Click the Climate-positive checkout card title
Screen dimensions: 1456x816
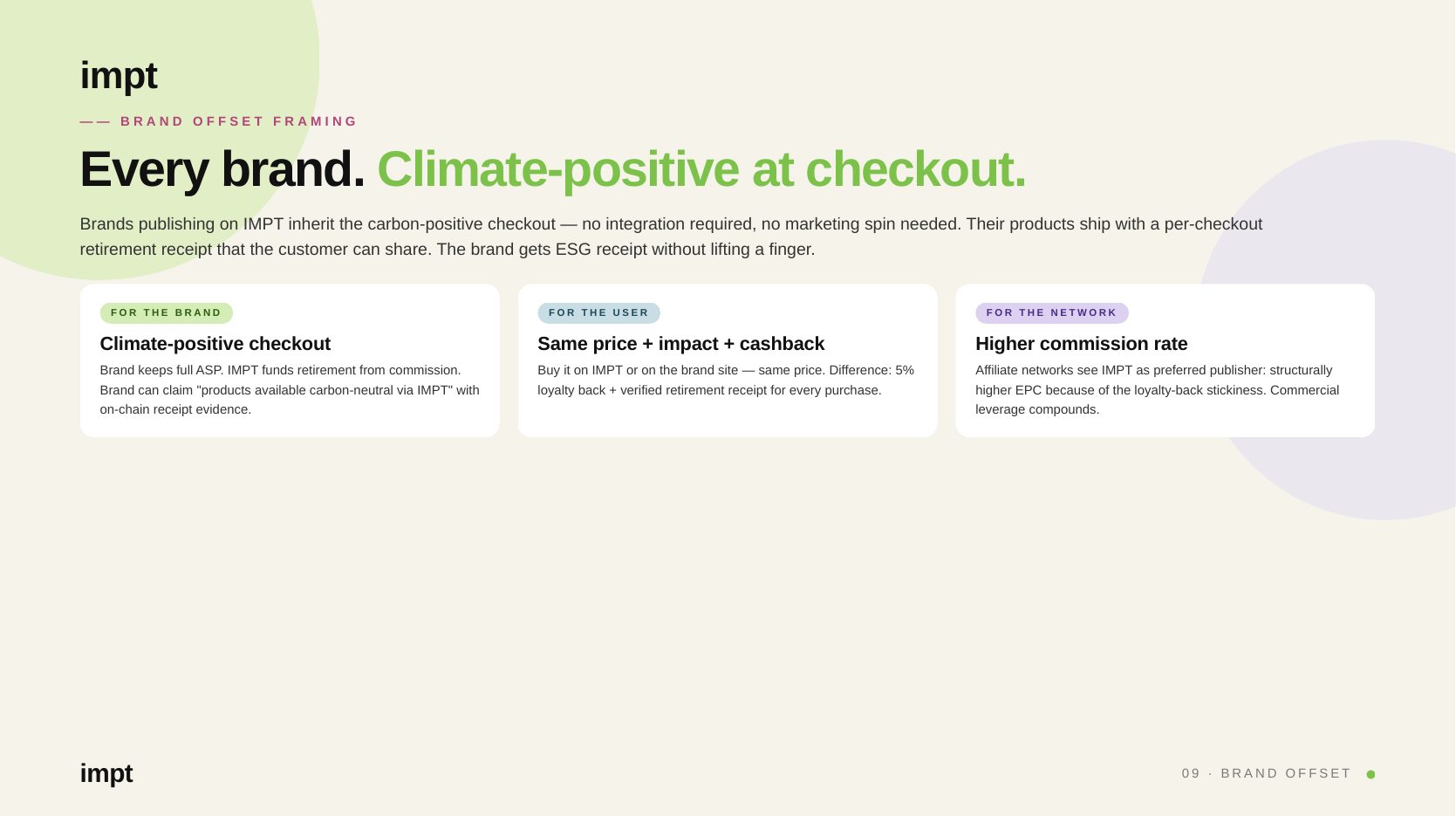pos(215,344)
